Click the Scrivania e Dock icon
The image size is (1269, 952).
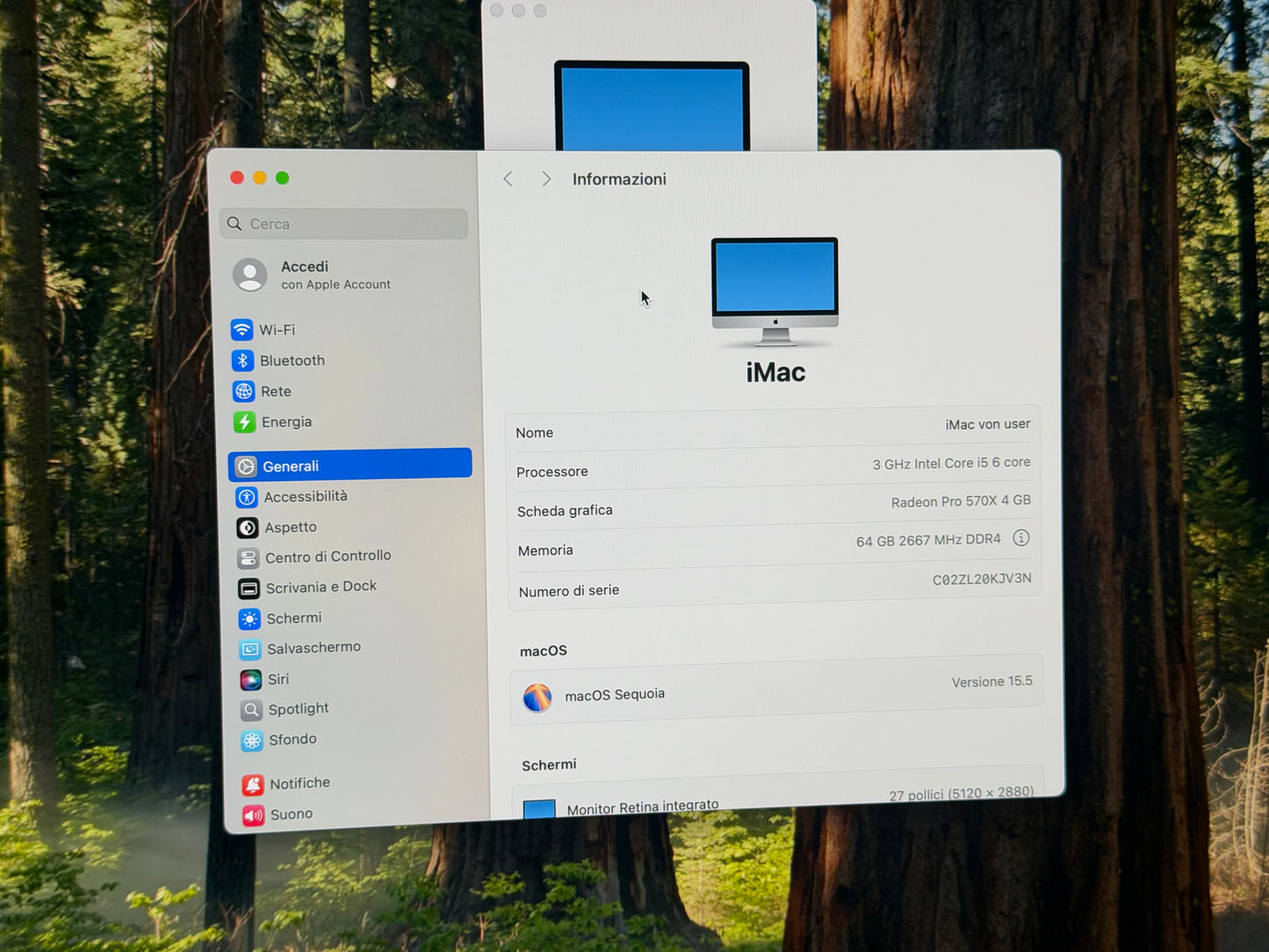(249, 588)
